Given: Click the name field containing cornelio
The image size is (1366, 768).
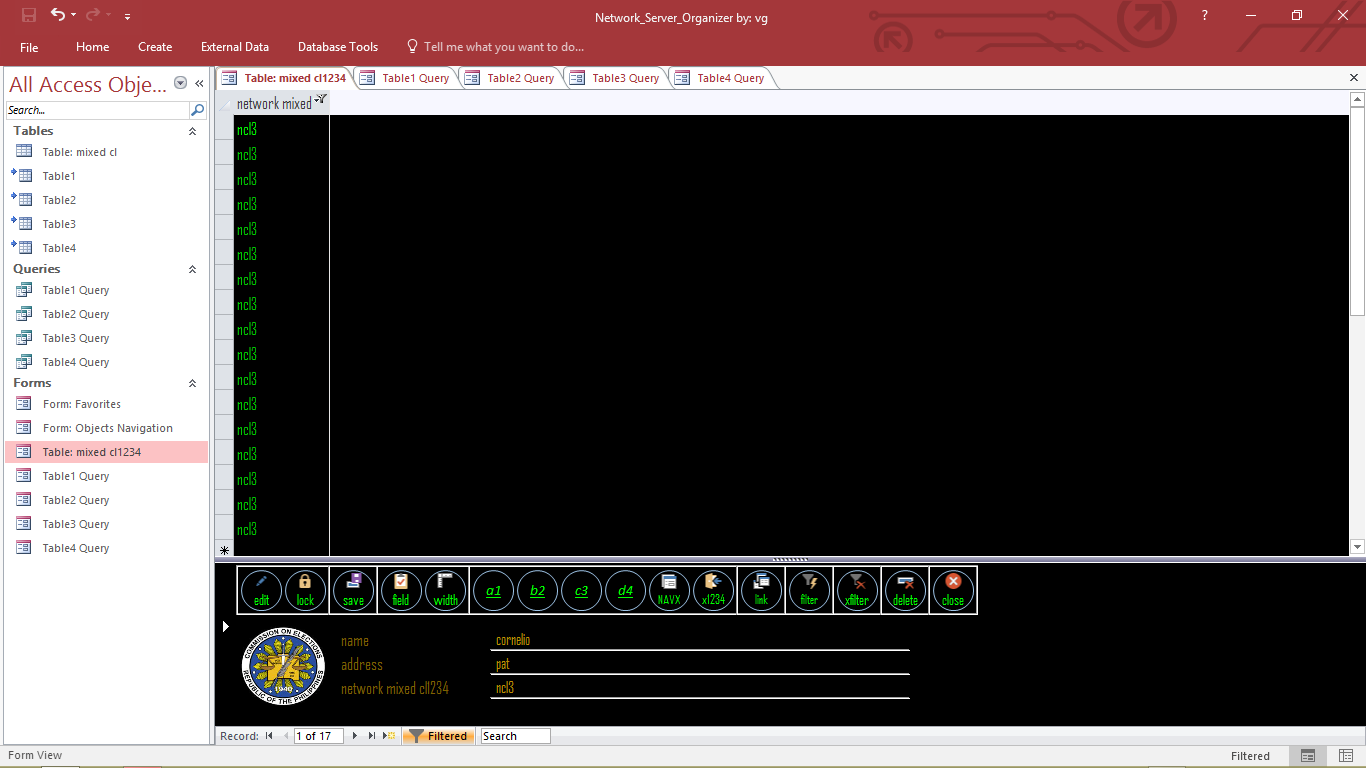Looking at the screenshot, I should (x=700, y=640).
